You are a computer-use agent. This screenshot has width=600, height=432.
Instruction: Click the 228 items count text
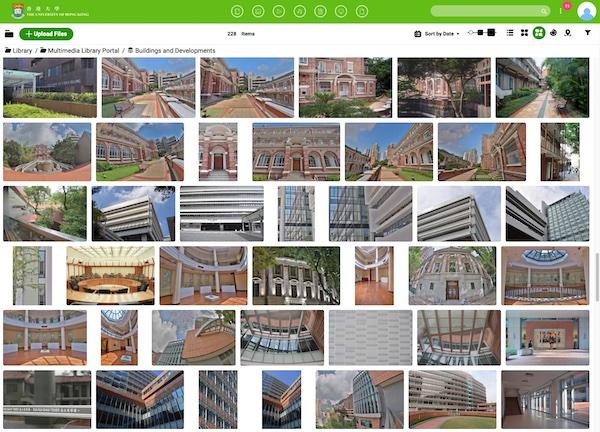tap(241, 34)
